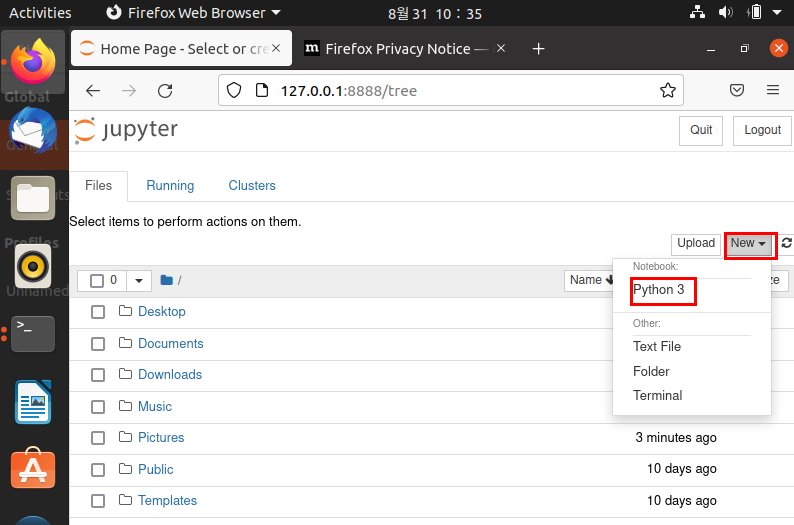Expand the selection type dropdown arrow
The width and height of the screenshot is (794, 525).
[139, 280]
